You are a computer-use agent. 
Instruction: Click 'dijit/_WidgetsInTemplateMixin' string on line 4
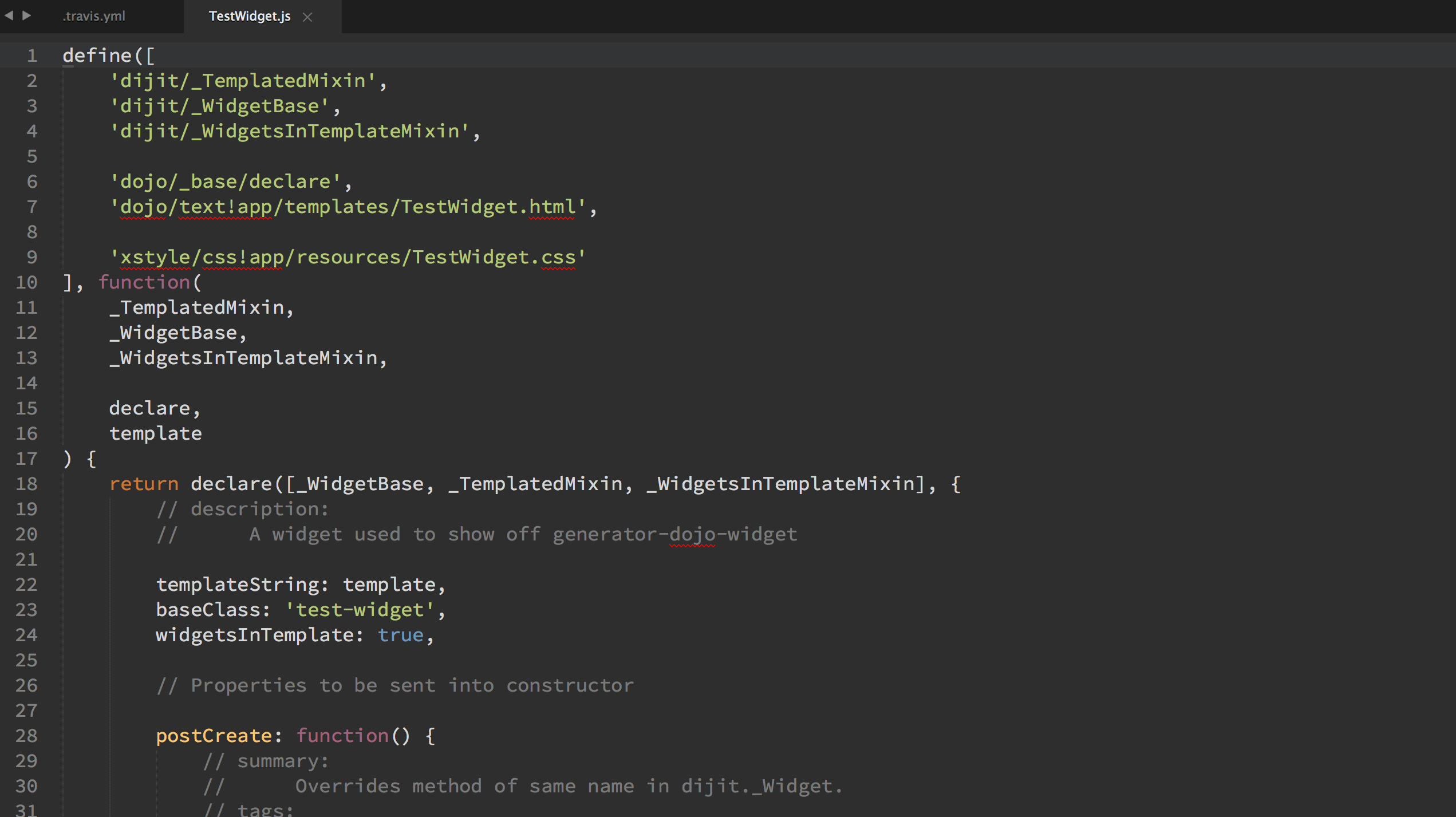click(x=290, y=131)
